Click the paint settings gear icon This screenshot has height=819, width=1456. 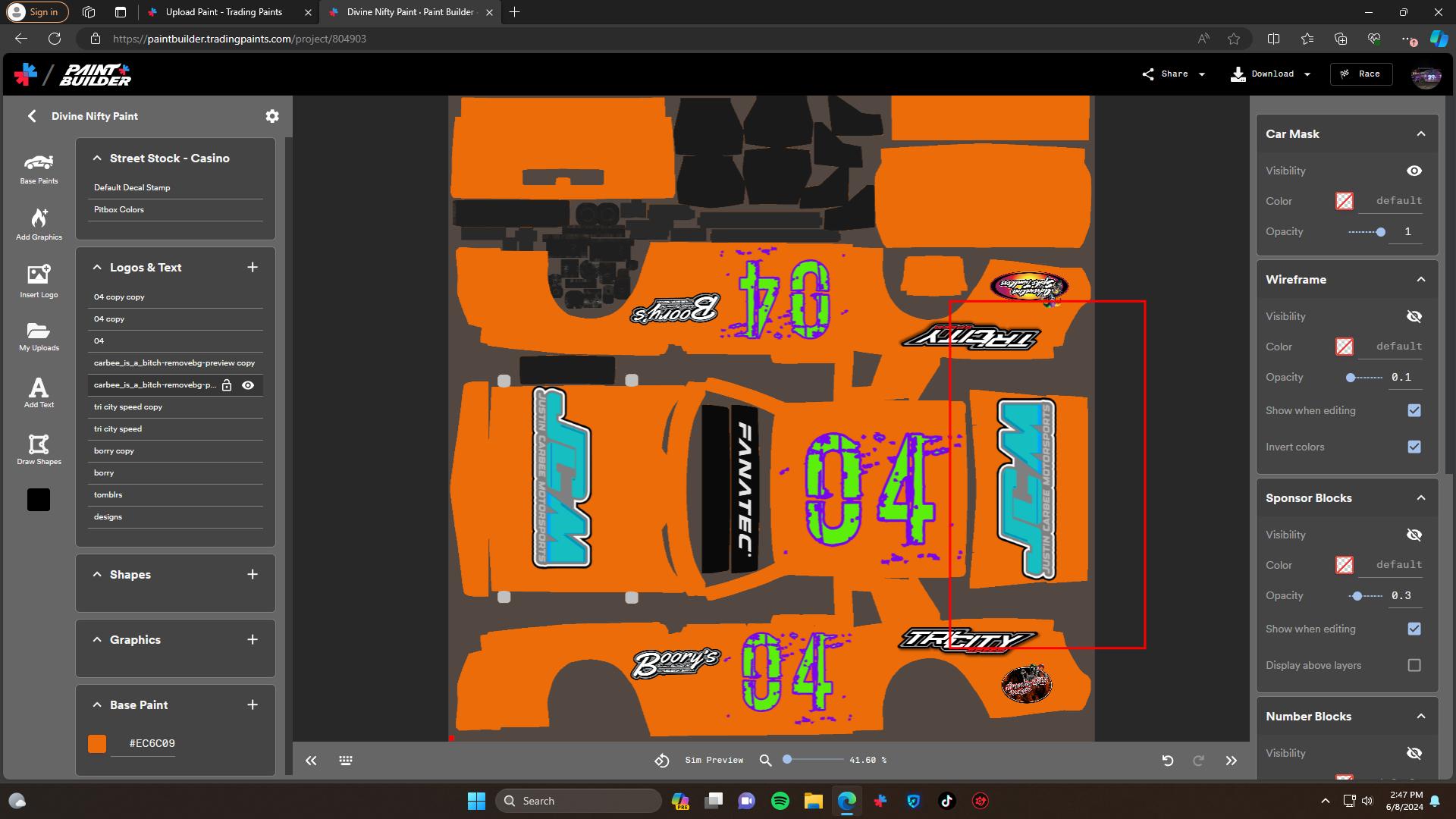pos(272,115)
